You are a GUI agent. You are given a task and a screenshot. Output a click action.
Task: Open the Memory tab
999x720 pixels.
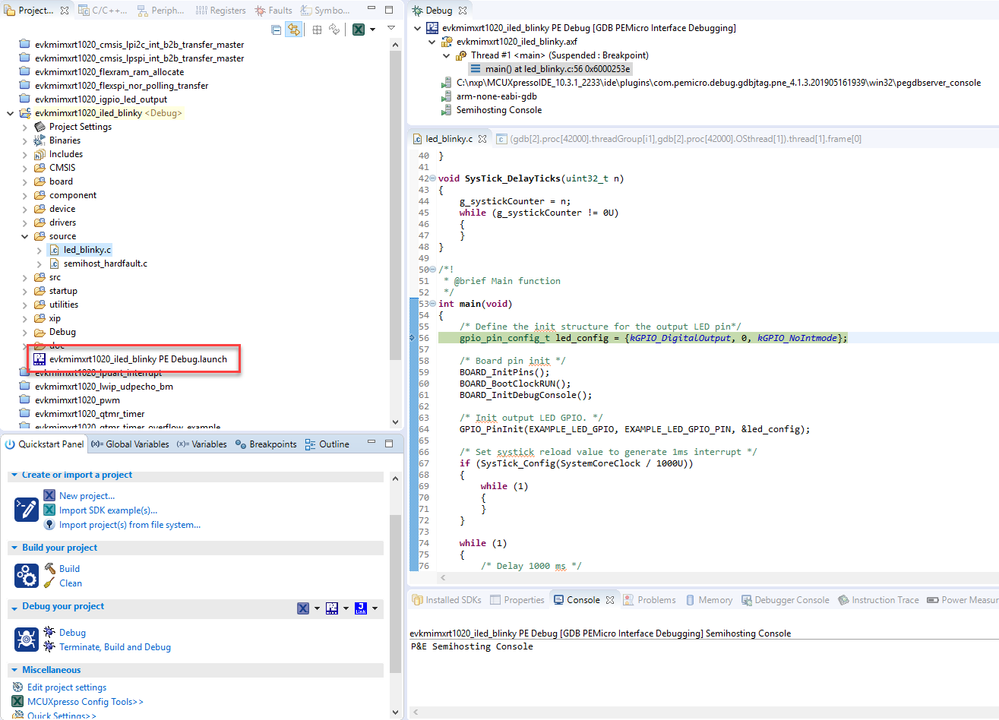(x=708, y=600)
